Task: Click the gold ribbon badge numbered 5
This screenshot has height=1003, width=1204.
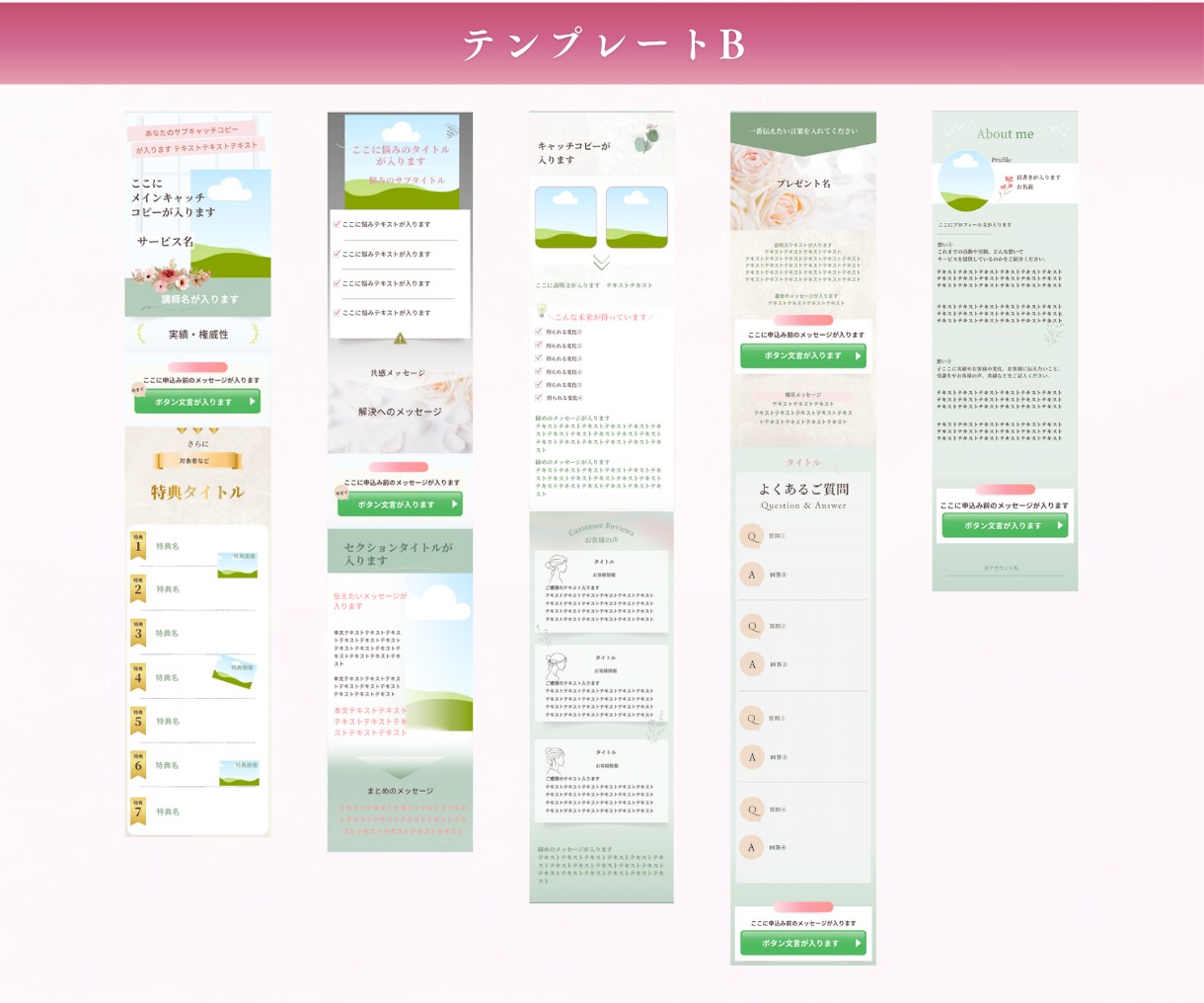Action: (x=138, y=721)
